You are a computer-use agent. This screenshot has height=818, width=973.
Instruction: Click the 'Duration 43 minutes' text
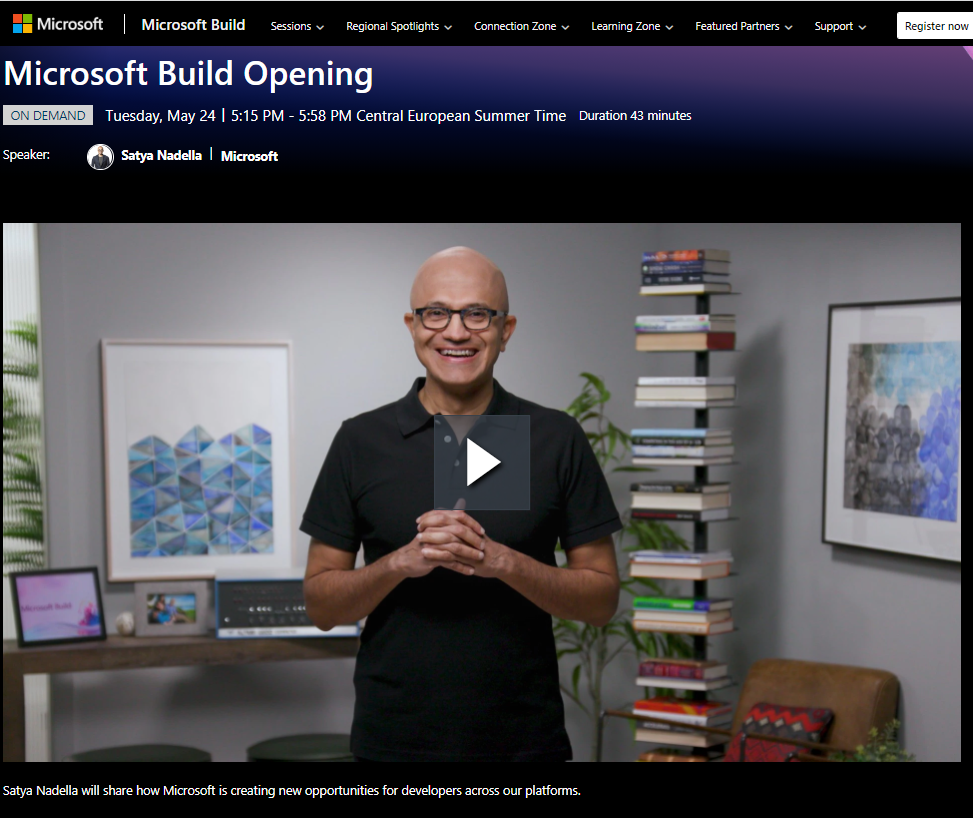tap(635, 115)
